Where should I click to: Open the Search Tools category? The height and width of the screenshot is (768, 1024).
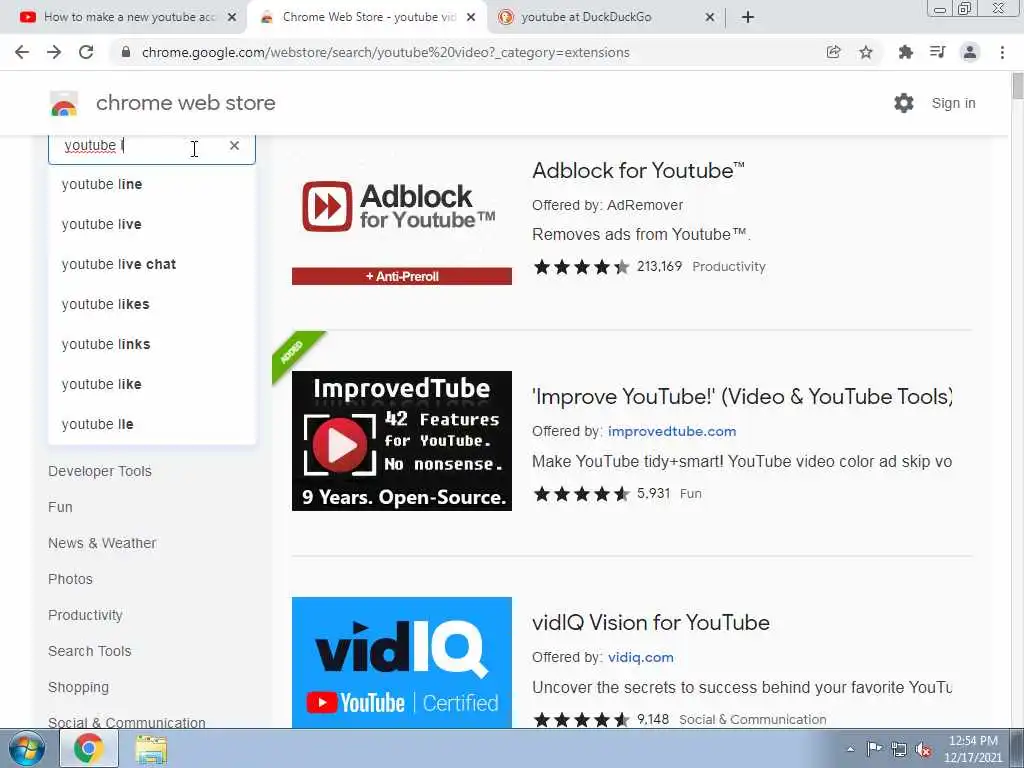click(89, 651)
